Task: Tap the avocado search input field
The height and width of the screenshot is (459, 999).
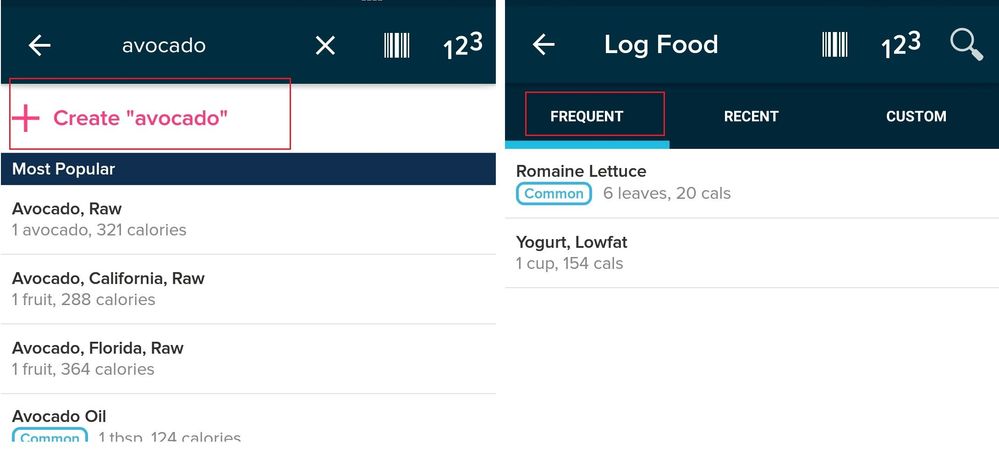Action: click(x=164, y=45)
